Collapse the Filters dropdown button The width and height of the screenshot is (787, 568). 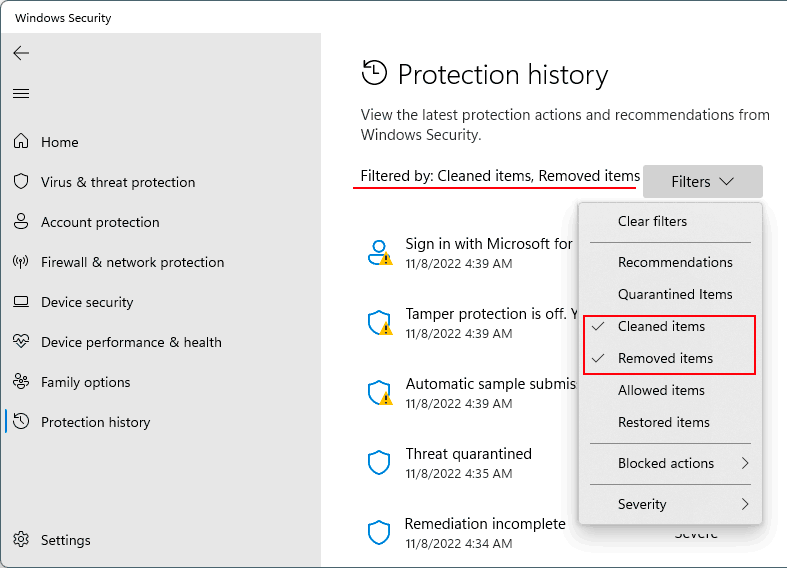(703, 182)
